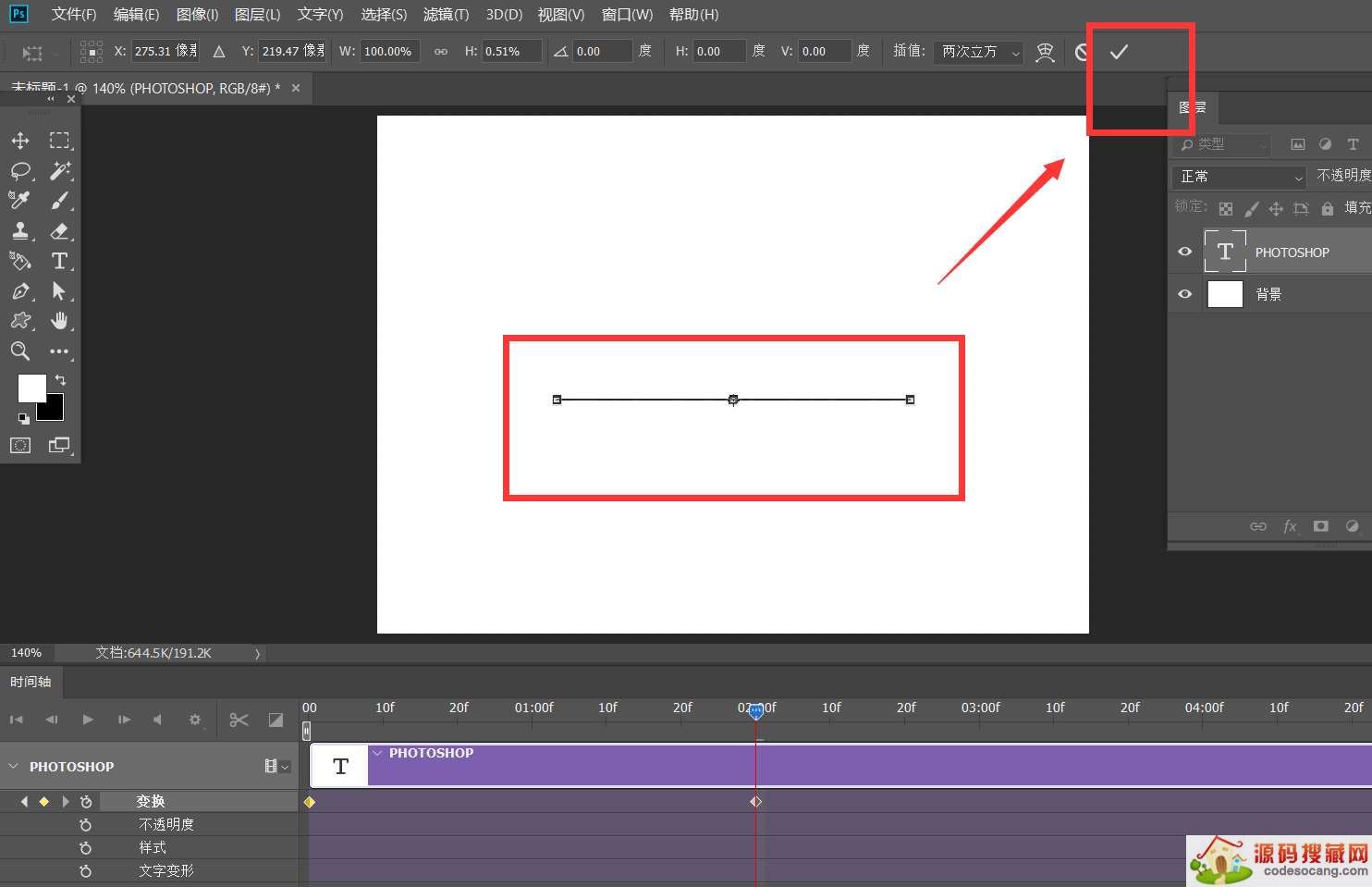Open the film strip dropdown on PHOTOSHOP track
Image resolution: width=1372 pixels, height=887 pixels.
pyautogui.click(x=277, y=766)
